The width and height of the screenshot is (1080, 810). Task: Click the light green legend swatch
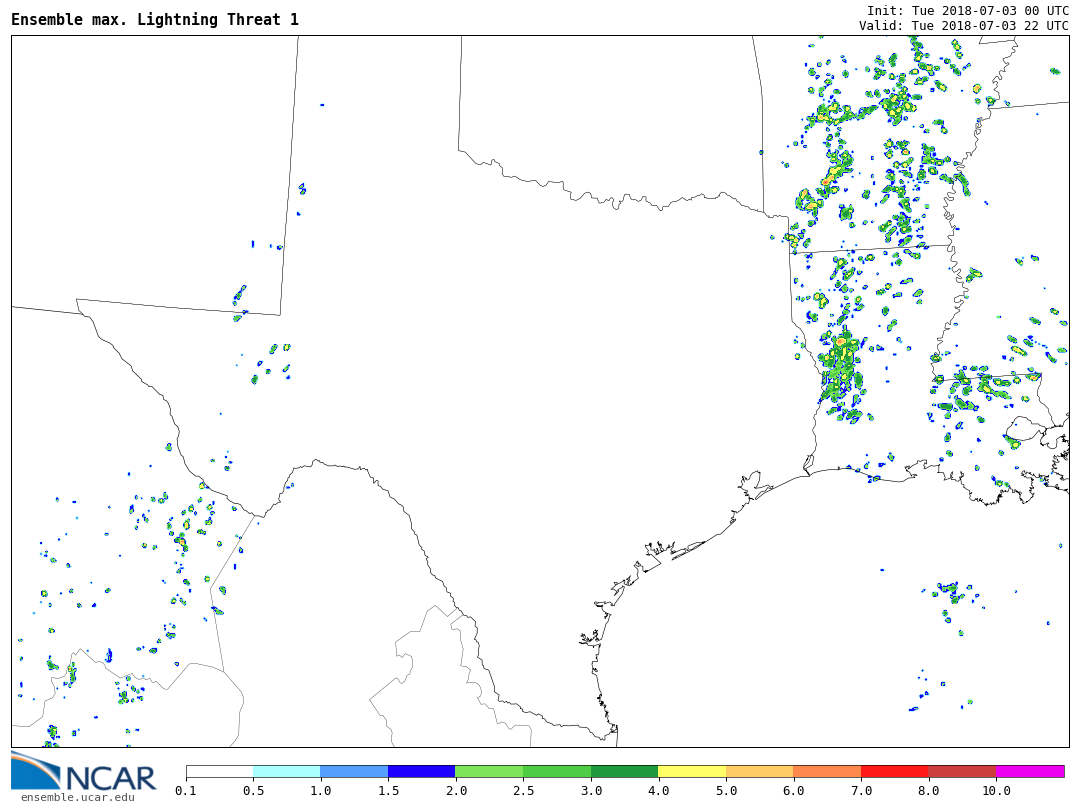tap(489, 772)
